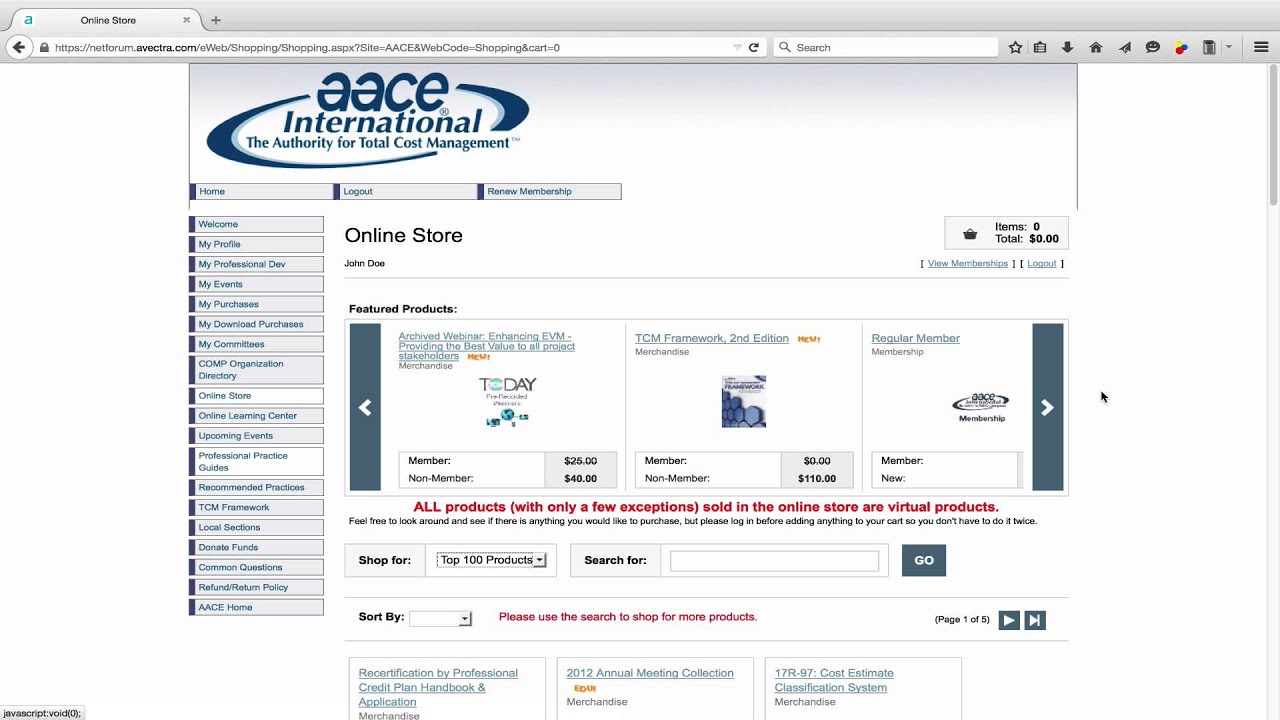The height and width of the screenshot is (720, 1280).
Task: Jump to the last results page arrow
Action: pos(1035,620)
